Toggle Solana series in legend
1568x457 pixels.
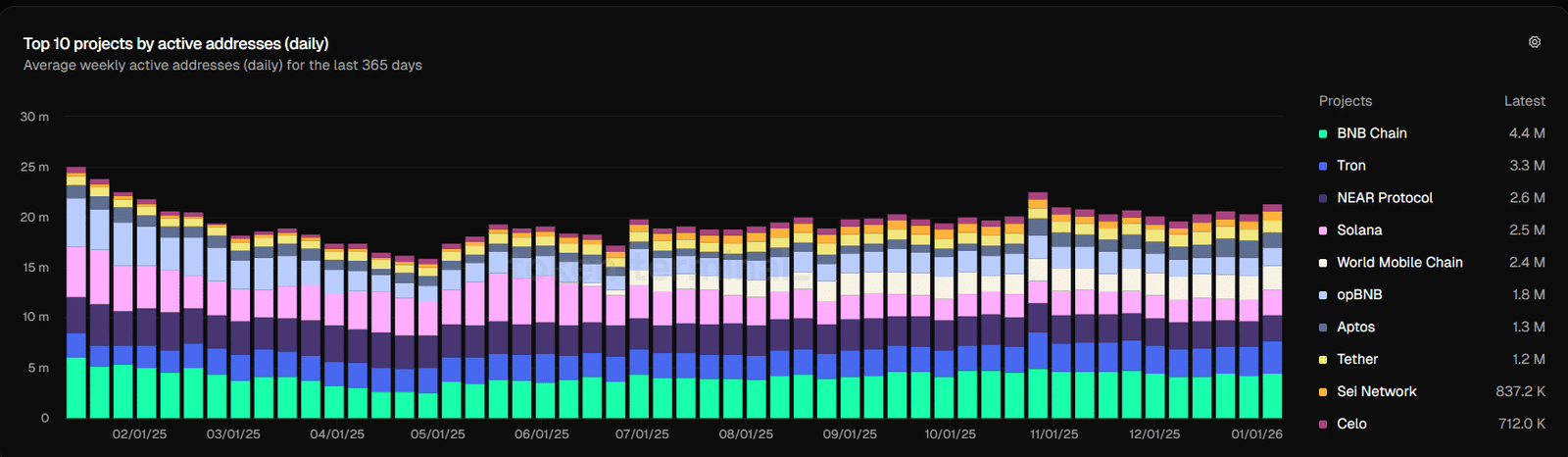(x=1358, y=230)
